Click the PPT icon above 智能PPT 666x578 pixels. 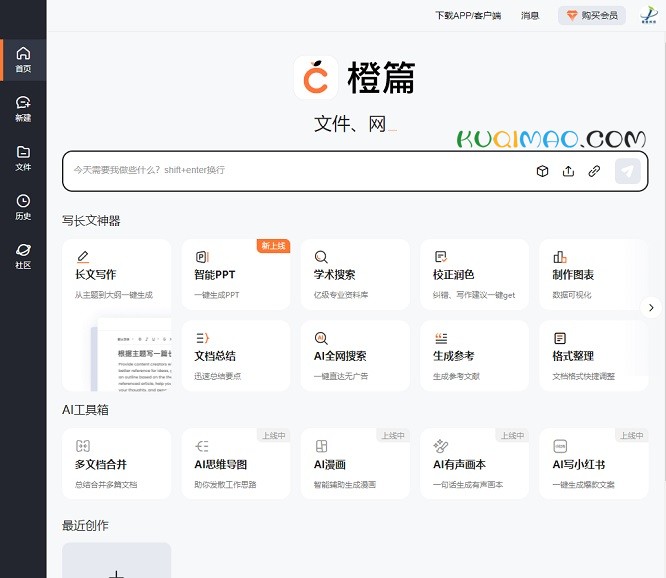[x=202, y=257]
